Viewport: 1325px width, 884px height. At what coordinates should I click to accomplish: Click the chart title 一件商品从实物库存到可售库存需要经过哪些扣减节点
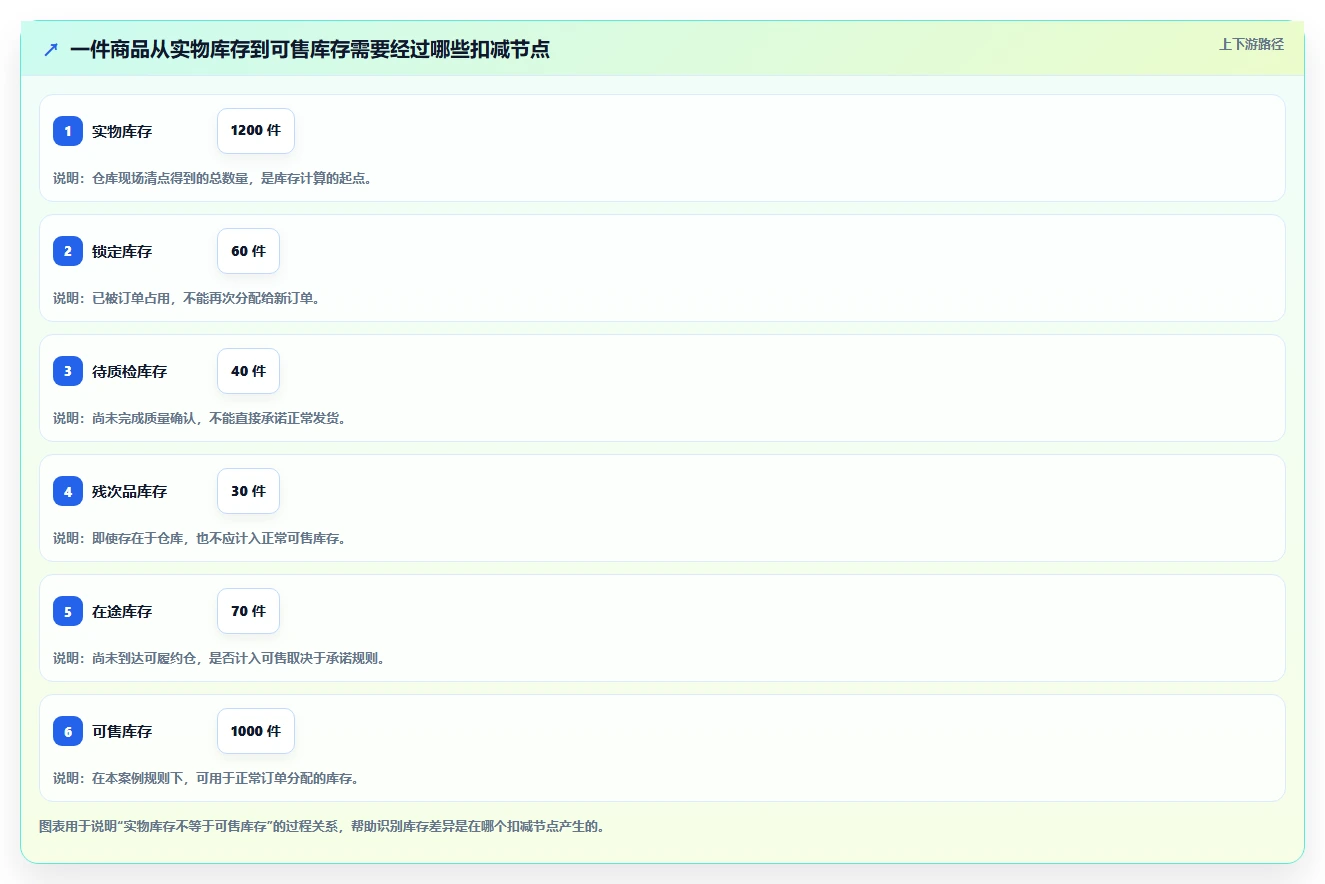[310, 49]
